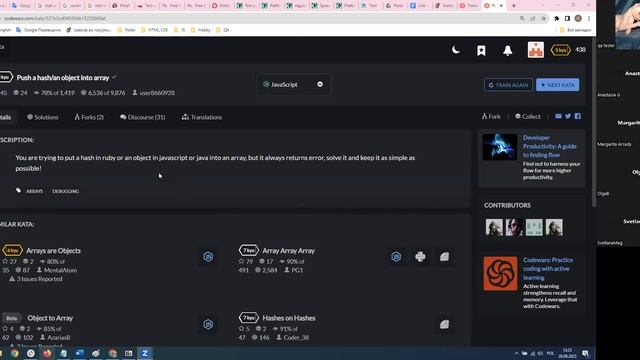The image size is (640, 360).
Task: Click the Python icon for Array Array Array
Action: 420,257
